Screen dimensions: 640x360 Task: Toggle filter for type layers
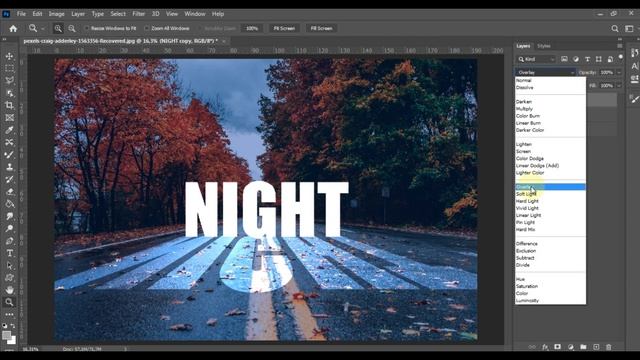click(x=587, y=59)
